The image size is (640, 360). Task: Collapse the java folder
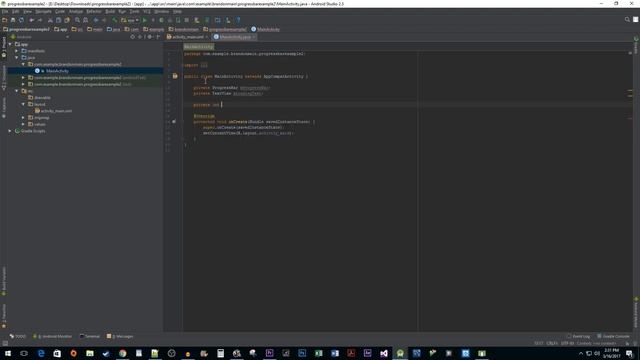[x=17, y=58]
